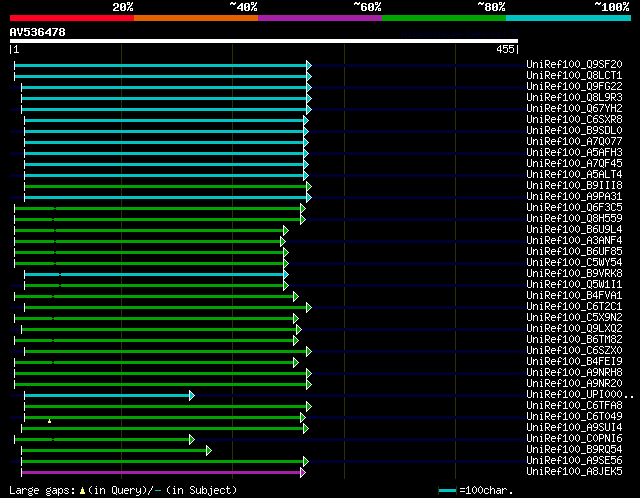
Task: Click the arrowhead ending the Q9LXQ2 bar
Action: coord(299,329)
